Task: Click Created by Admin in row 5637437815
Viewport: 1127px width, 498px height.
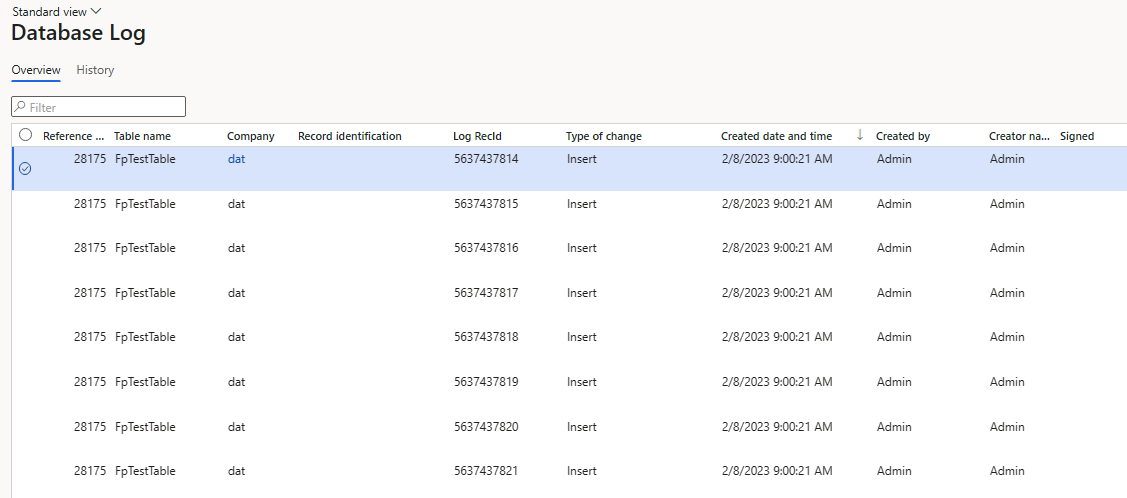Action: click(x=894, y=204)
